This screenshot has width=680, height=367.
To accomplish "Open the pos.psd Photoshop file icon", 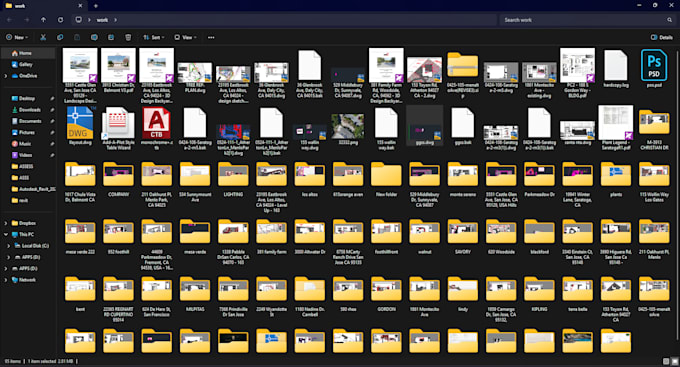I will point(654,65).
